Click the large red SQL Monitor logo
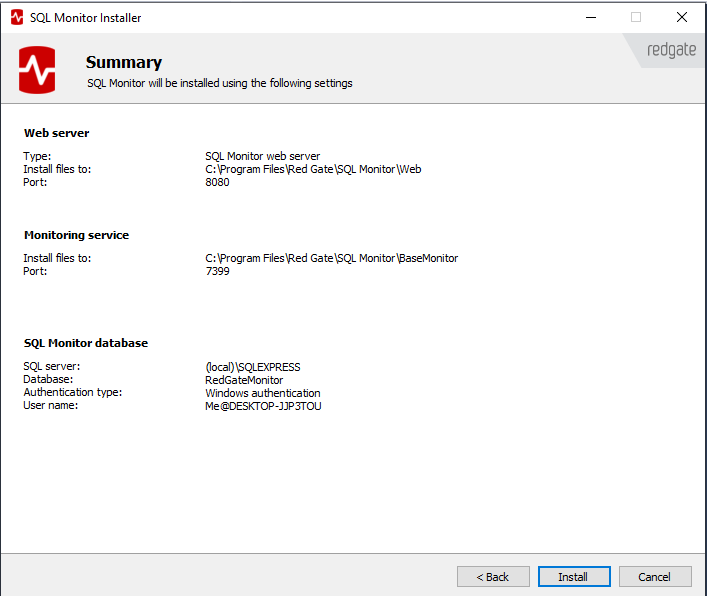 (37, 70)
